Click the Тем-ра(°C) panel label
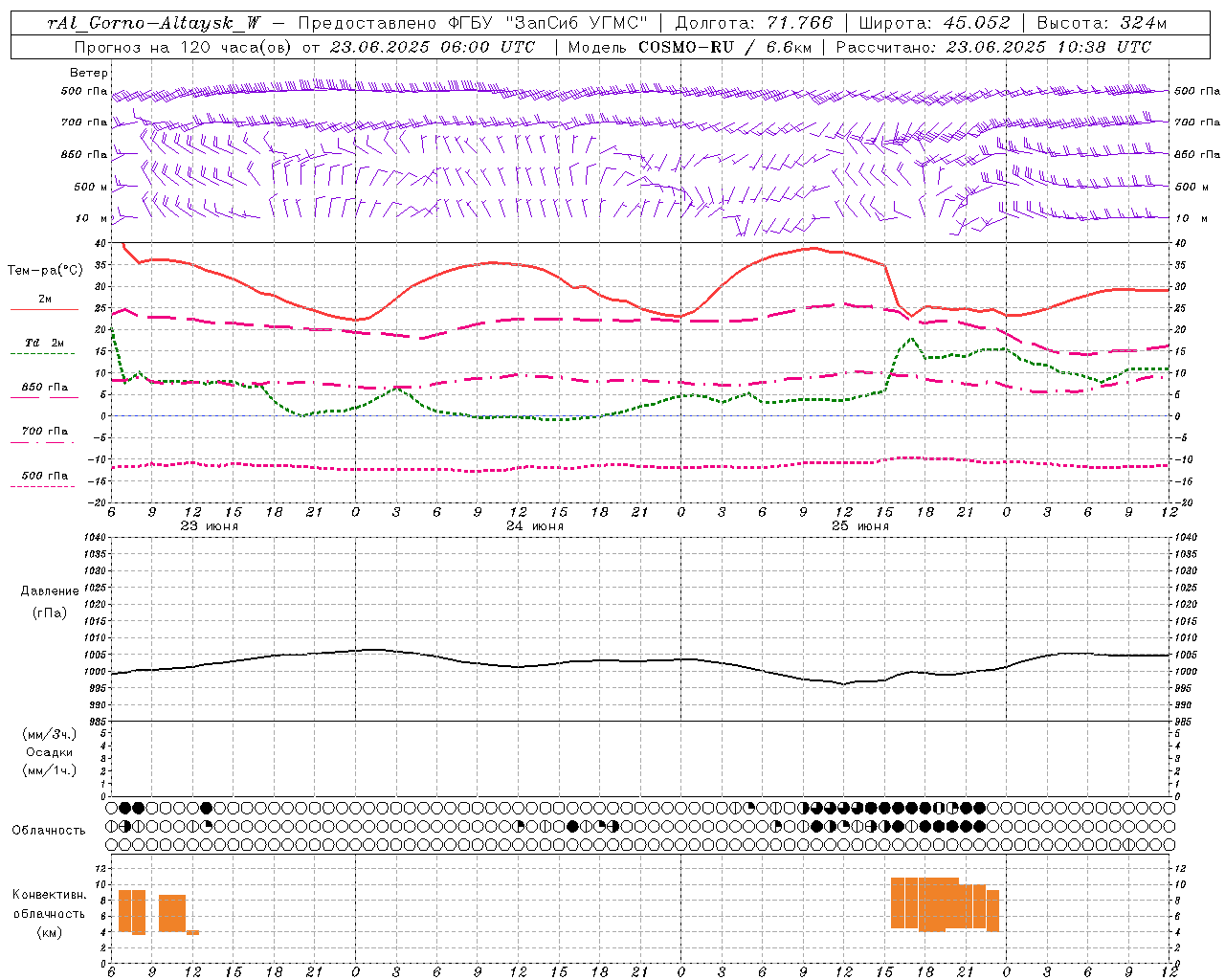1225x980 pixels. [45, 271]
